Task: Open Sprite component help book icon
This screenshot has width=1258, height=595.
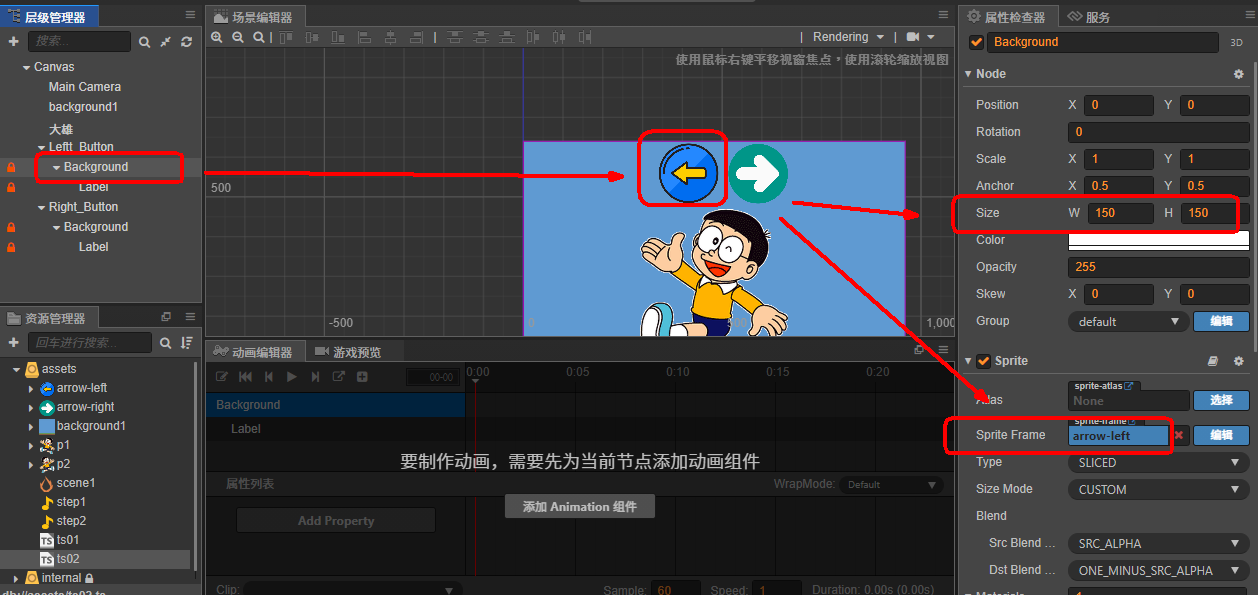Action: tap(1213, 361)
